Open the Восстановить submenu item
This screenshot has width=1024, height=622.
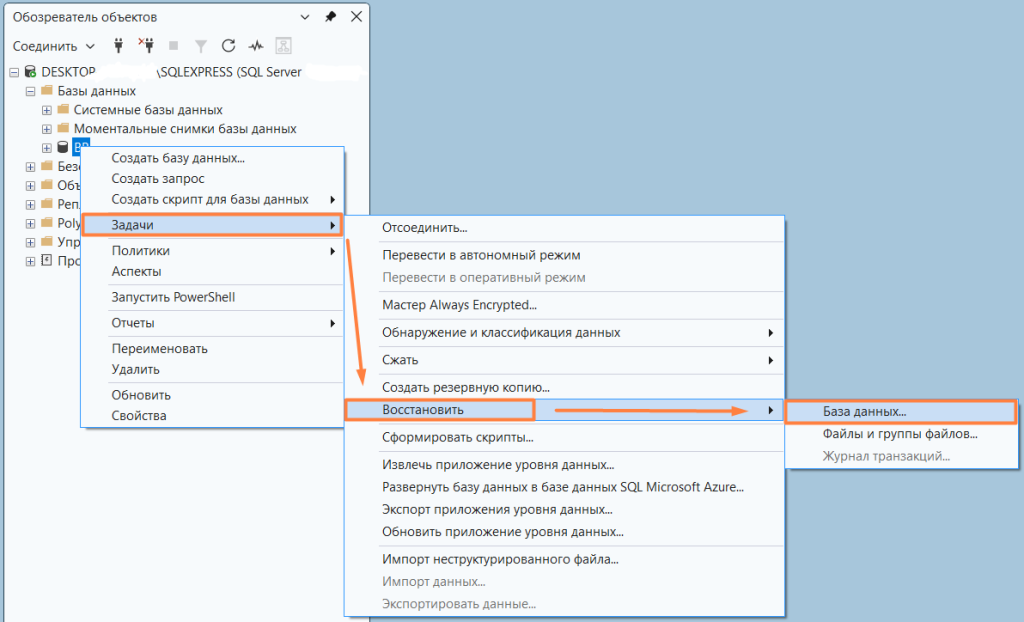[564, 410]
